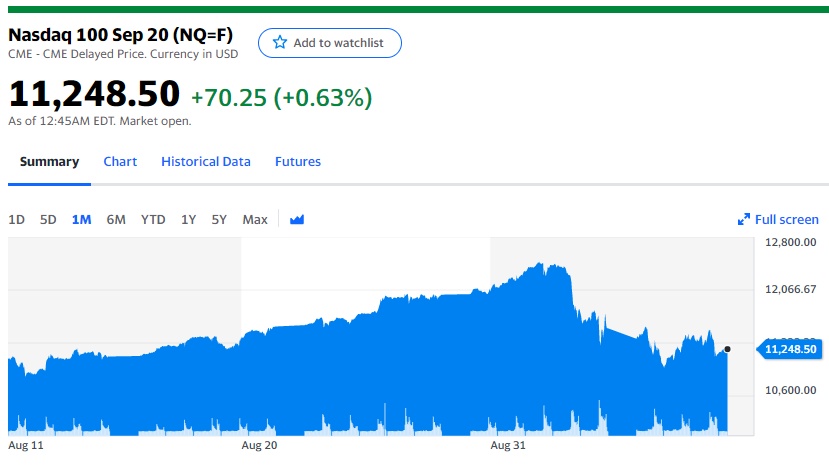
Task: Select the 1D chart range
Action: point(16,219)
